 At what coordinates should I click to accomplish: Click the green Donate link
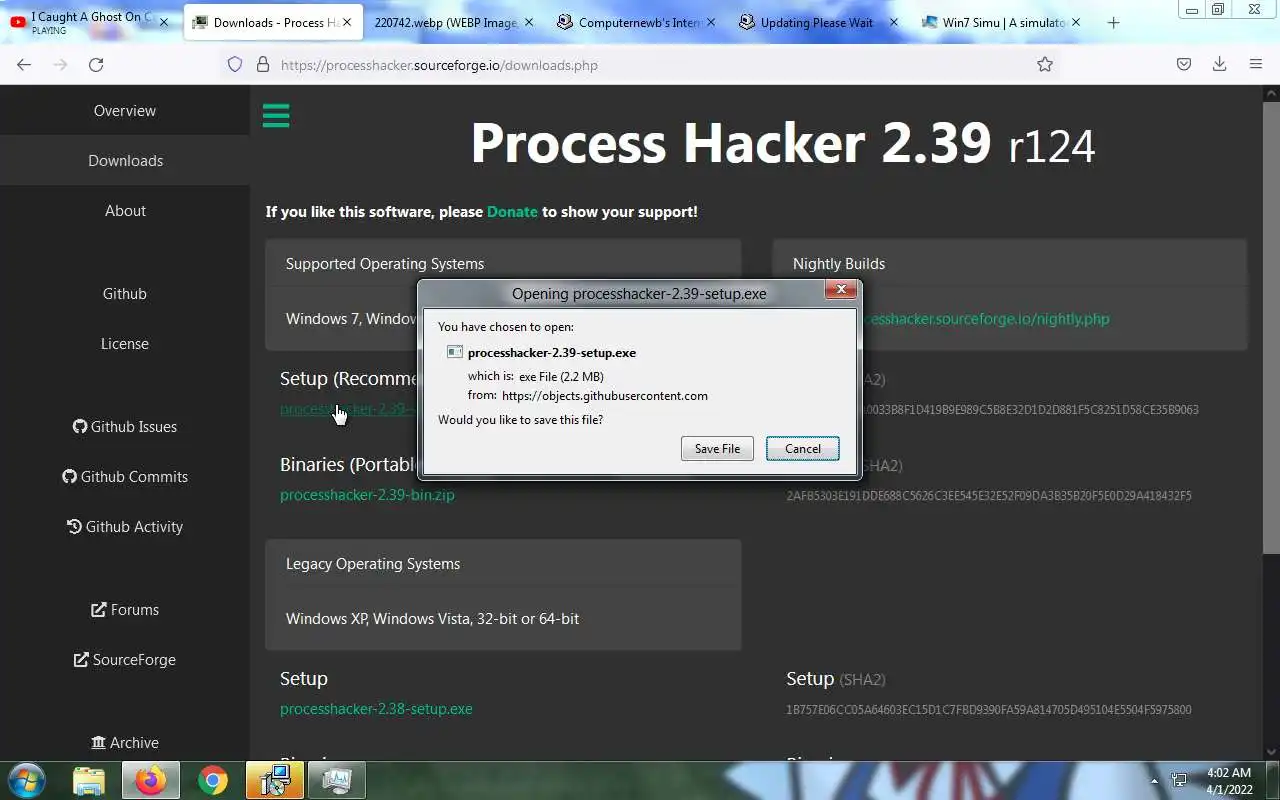(512, 212)
